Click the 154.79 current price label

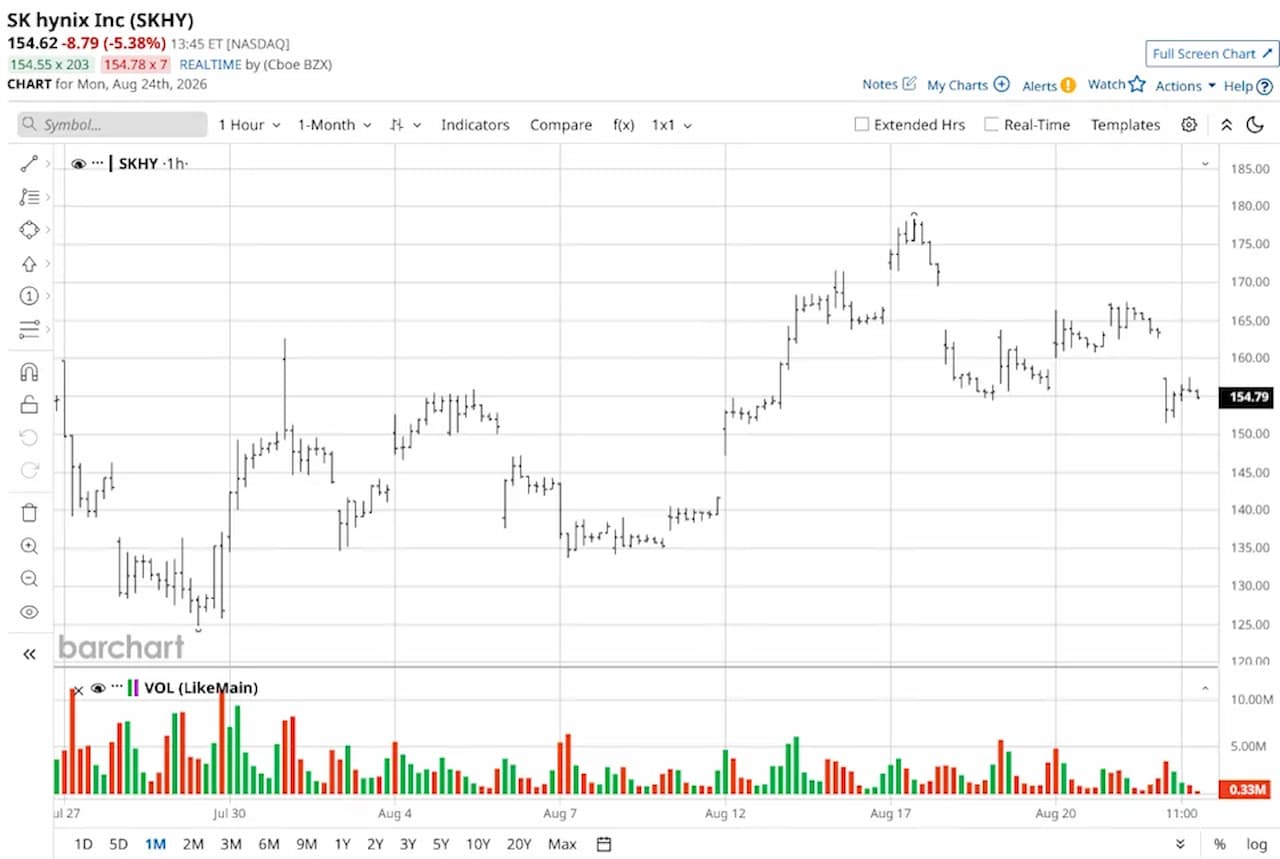(1248, 397)
